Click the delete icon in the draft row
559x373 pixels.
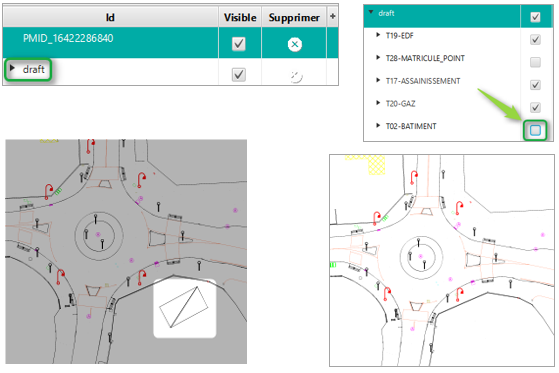click(296, 76)
